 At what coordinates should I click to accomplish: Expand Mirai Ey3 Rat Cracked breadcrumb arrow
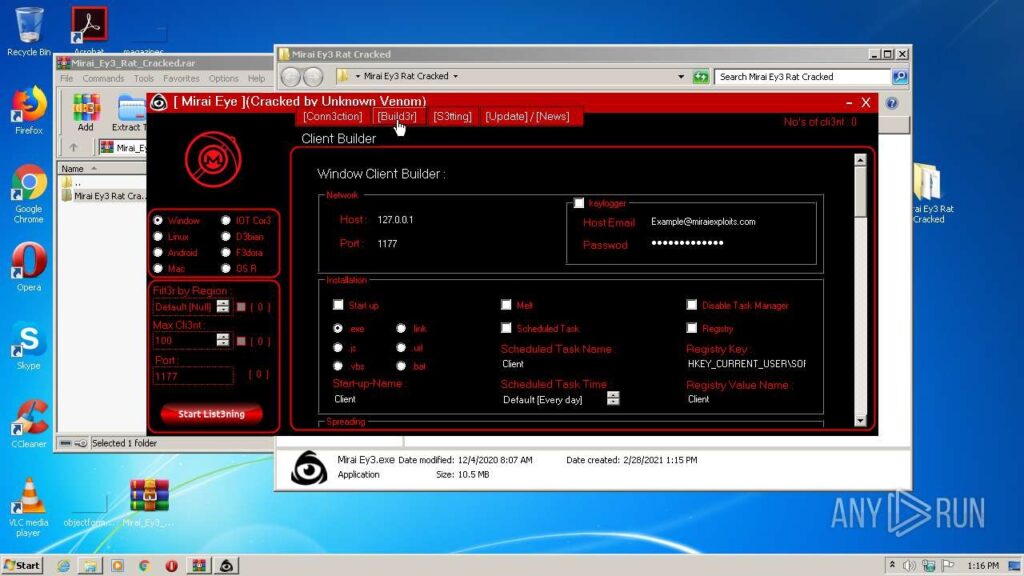point(455,76)
